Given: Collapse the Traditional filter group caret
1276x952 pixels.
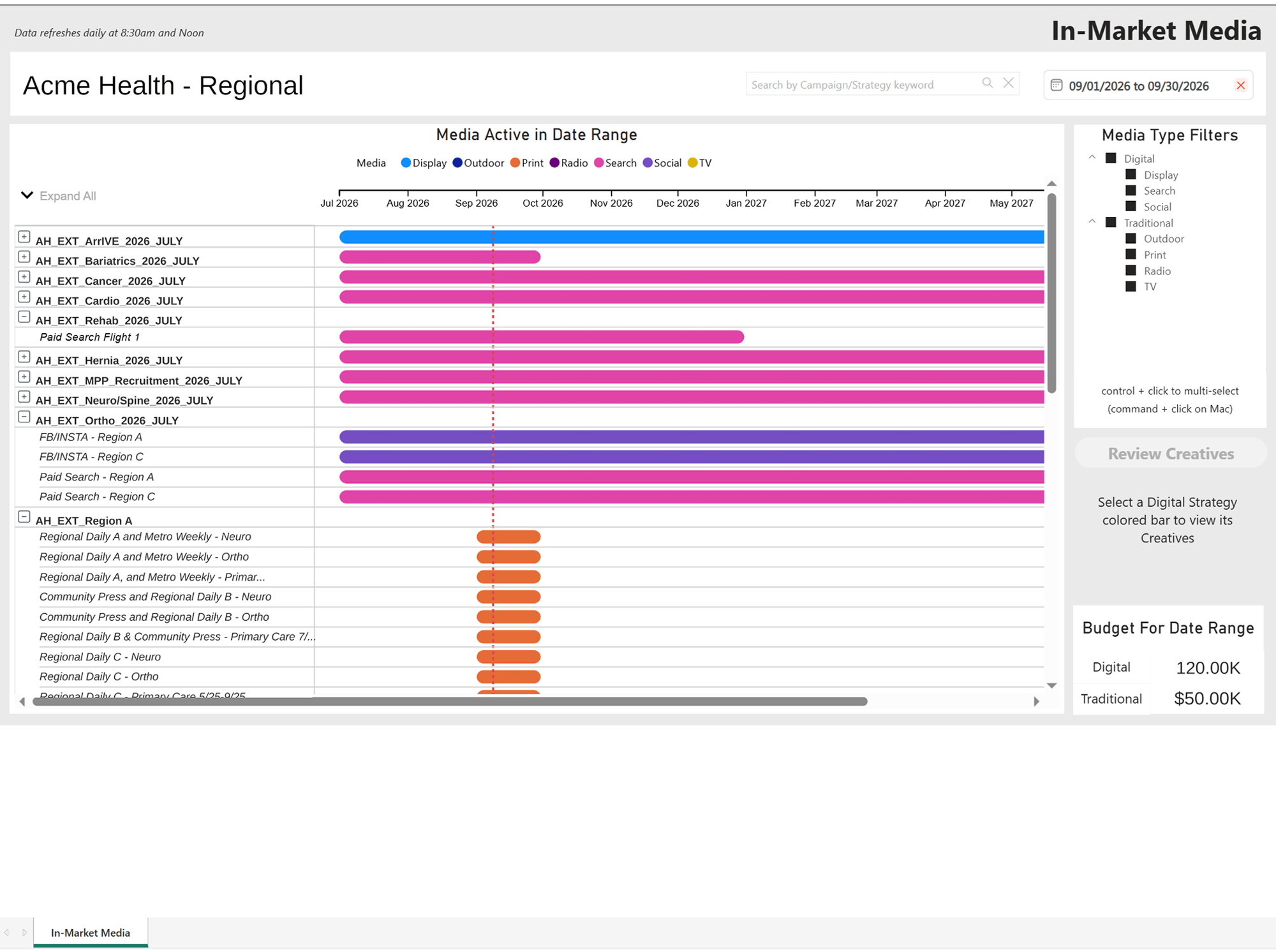Looking at the screenshot, I should (1092, 221).
